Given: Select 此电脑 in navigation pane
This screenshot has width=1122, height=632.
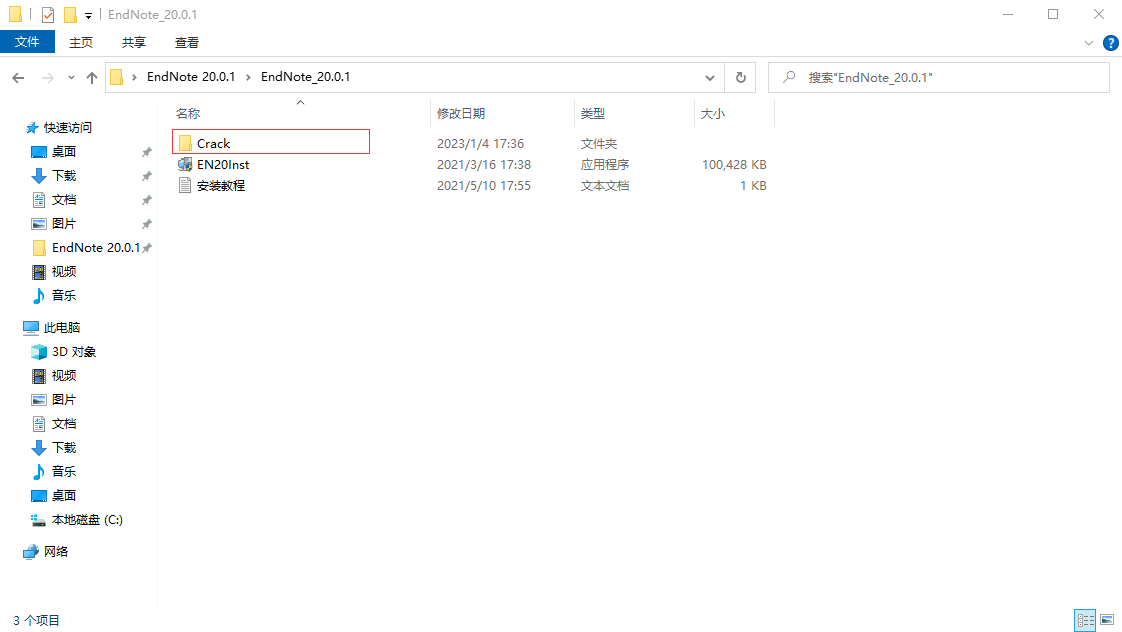Looking at the screenshot, I should (62, 328).
